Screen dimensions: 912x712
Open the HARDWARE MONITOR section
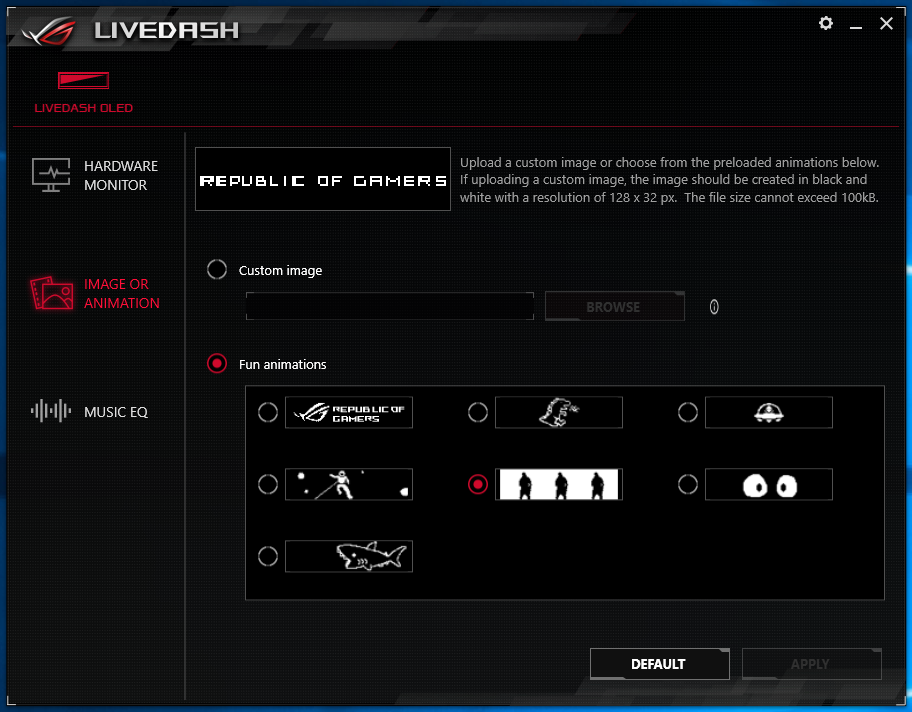point(120,175)
